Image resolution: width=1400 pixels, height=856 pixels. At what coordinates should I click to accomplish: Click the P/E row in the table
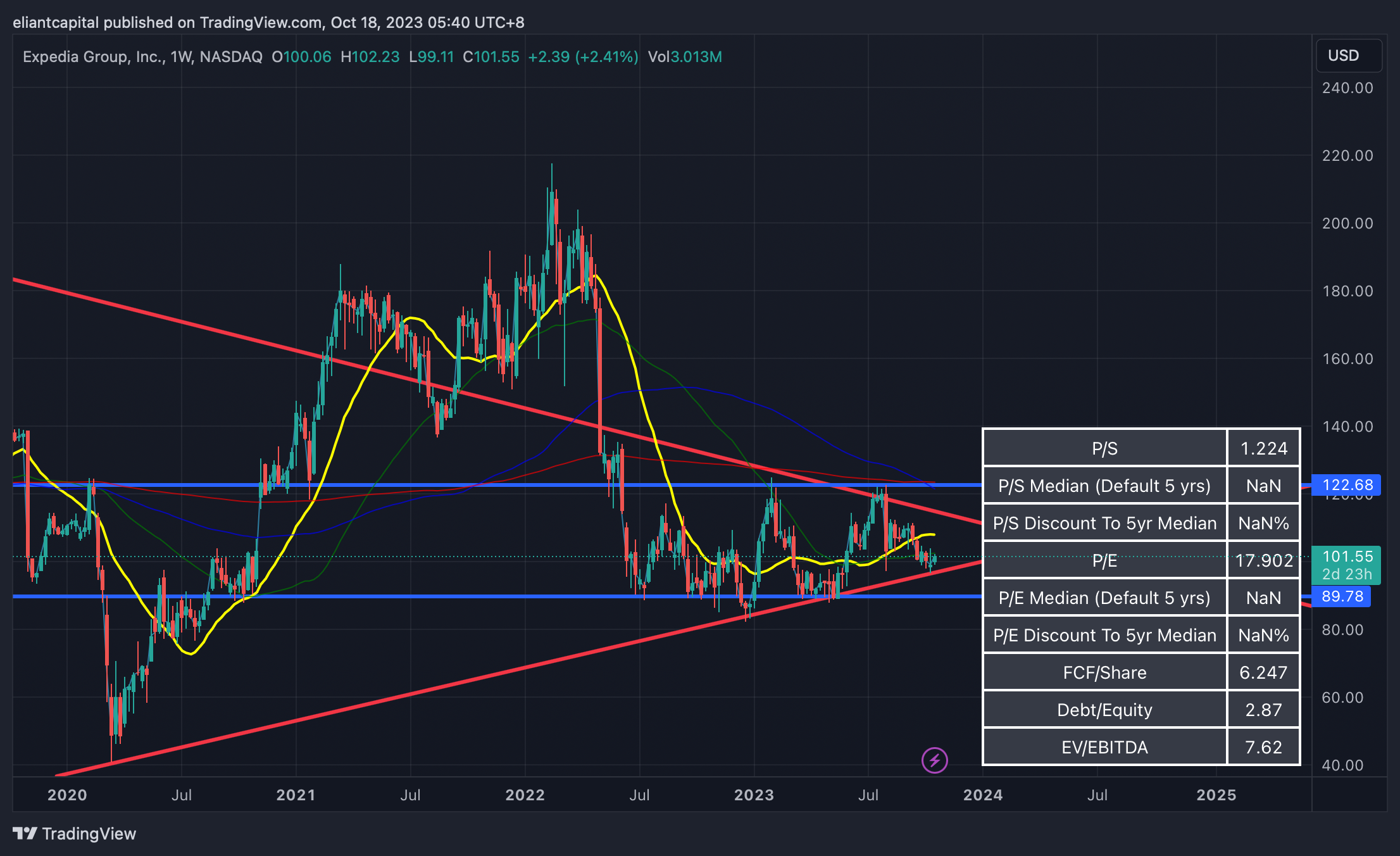(x=1104, y=560)
